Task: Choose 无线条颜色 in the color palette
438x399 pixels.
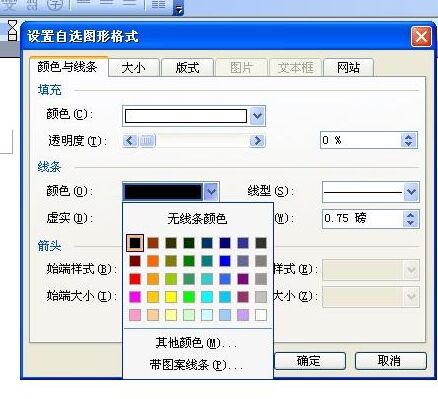Action: coord(197,219)
